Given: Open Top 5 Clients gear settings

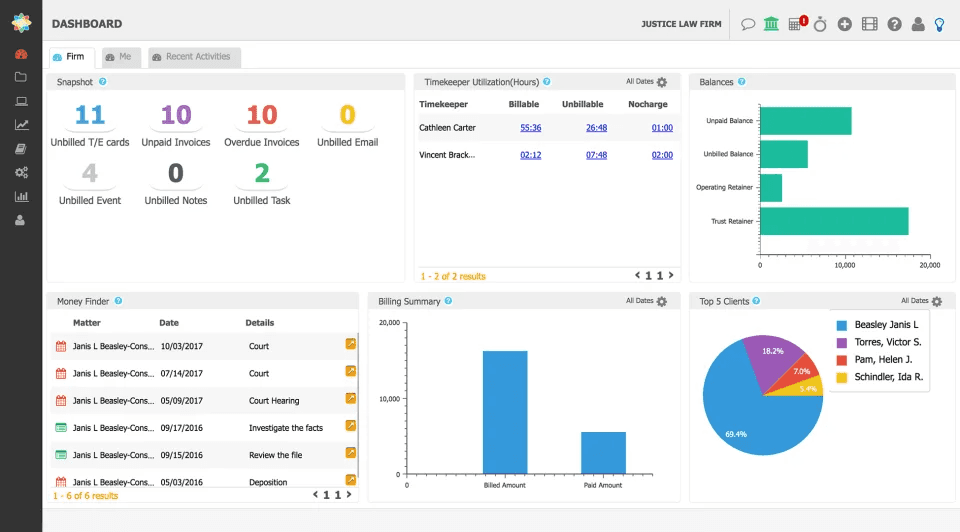Looking at the screenshot, I should tap(937, 301).
